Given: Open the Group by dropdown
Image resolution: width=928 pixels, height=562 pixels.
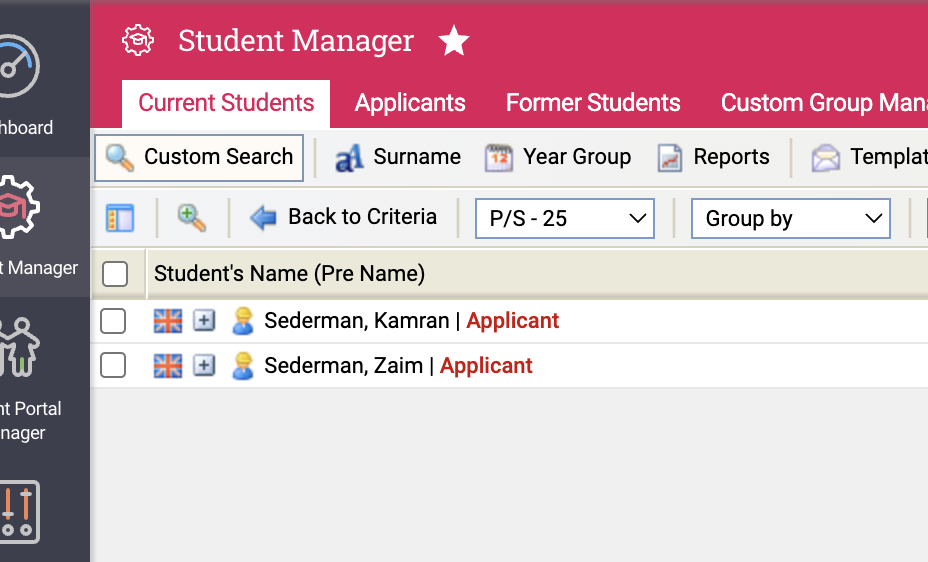Looking at the screenshot, I should pos(790,218).
